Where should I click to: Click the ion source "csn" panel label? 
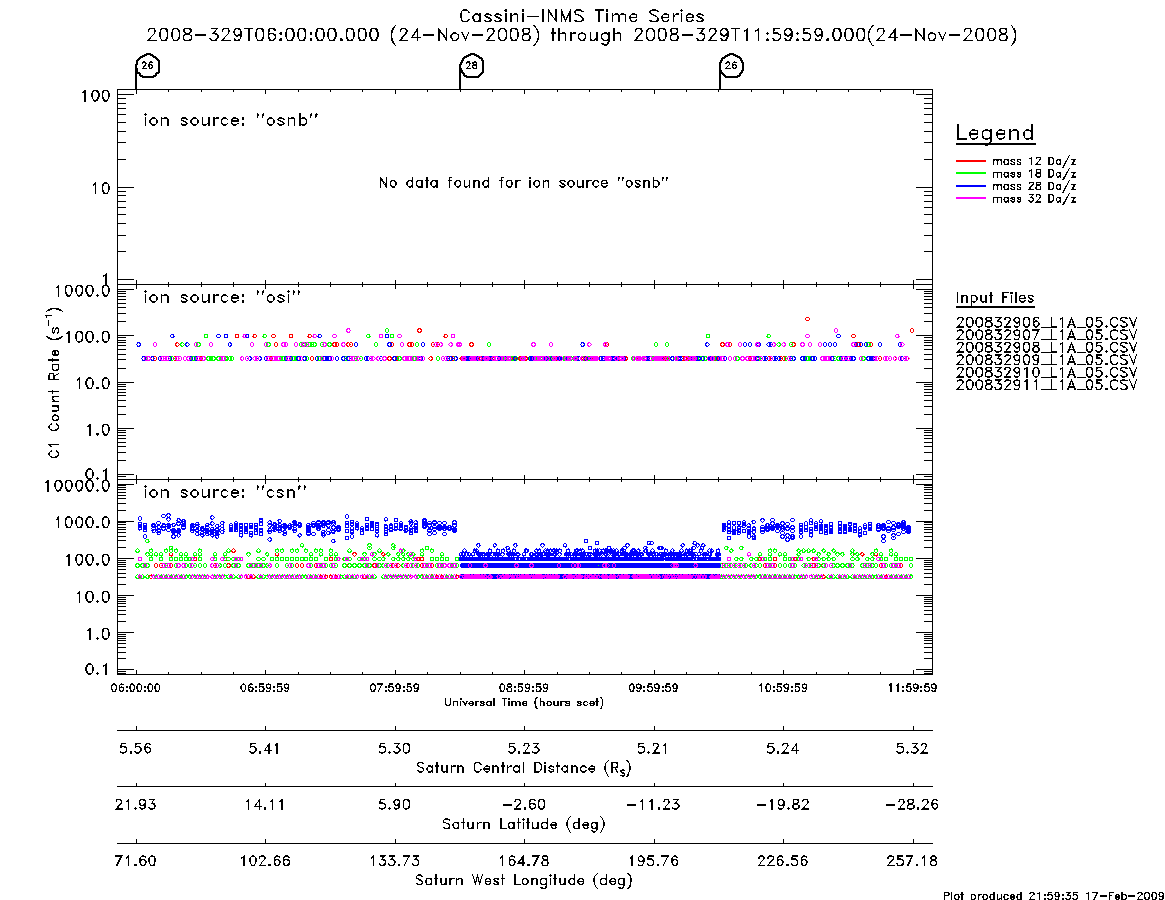[x=225, y=492]
